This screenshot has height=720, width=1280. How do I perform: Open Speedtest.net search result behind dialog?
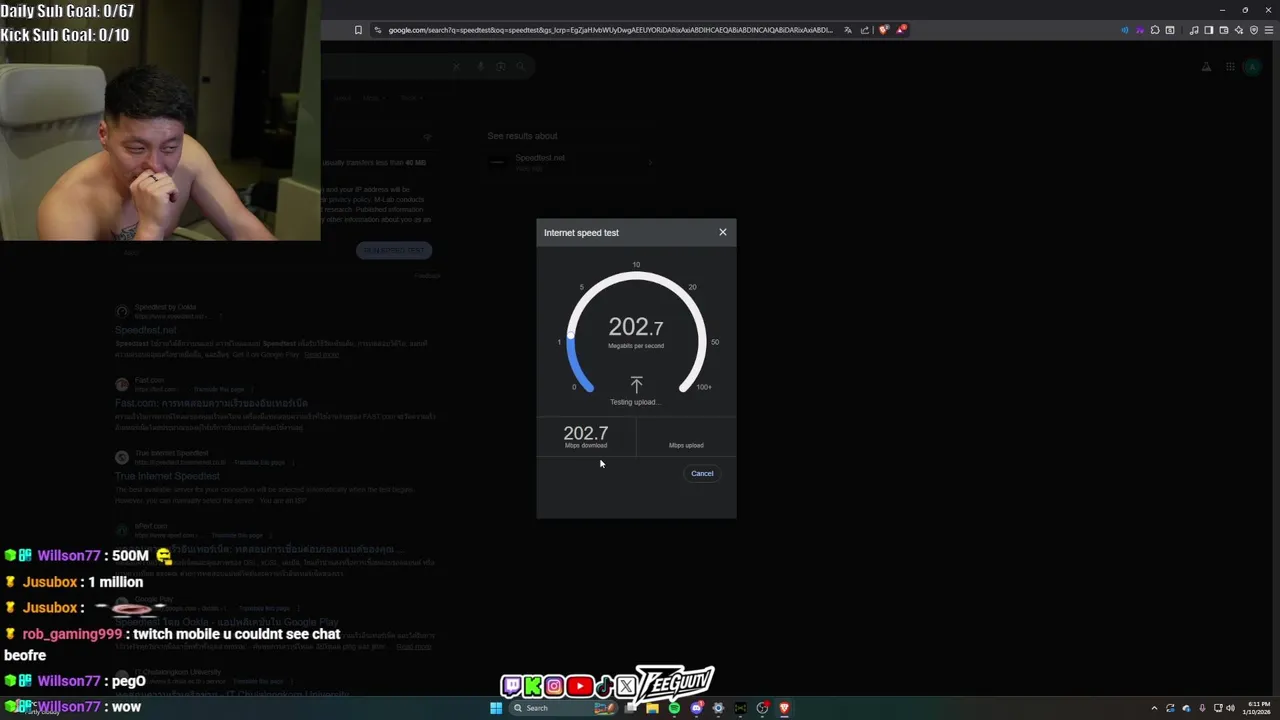145,330
